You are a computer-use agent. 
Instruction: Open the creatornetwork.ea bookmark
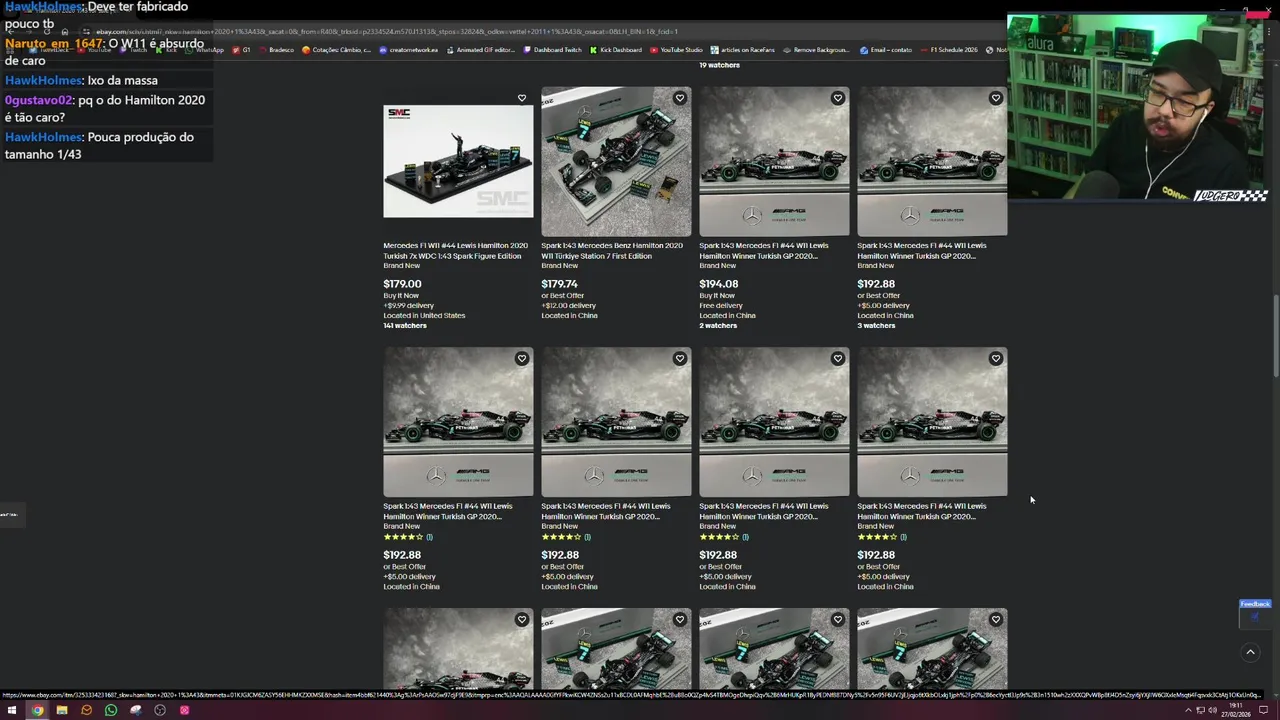tap(409, 50)
